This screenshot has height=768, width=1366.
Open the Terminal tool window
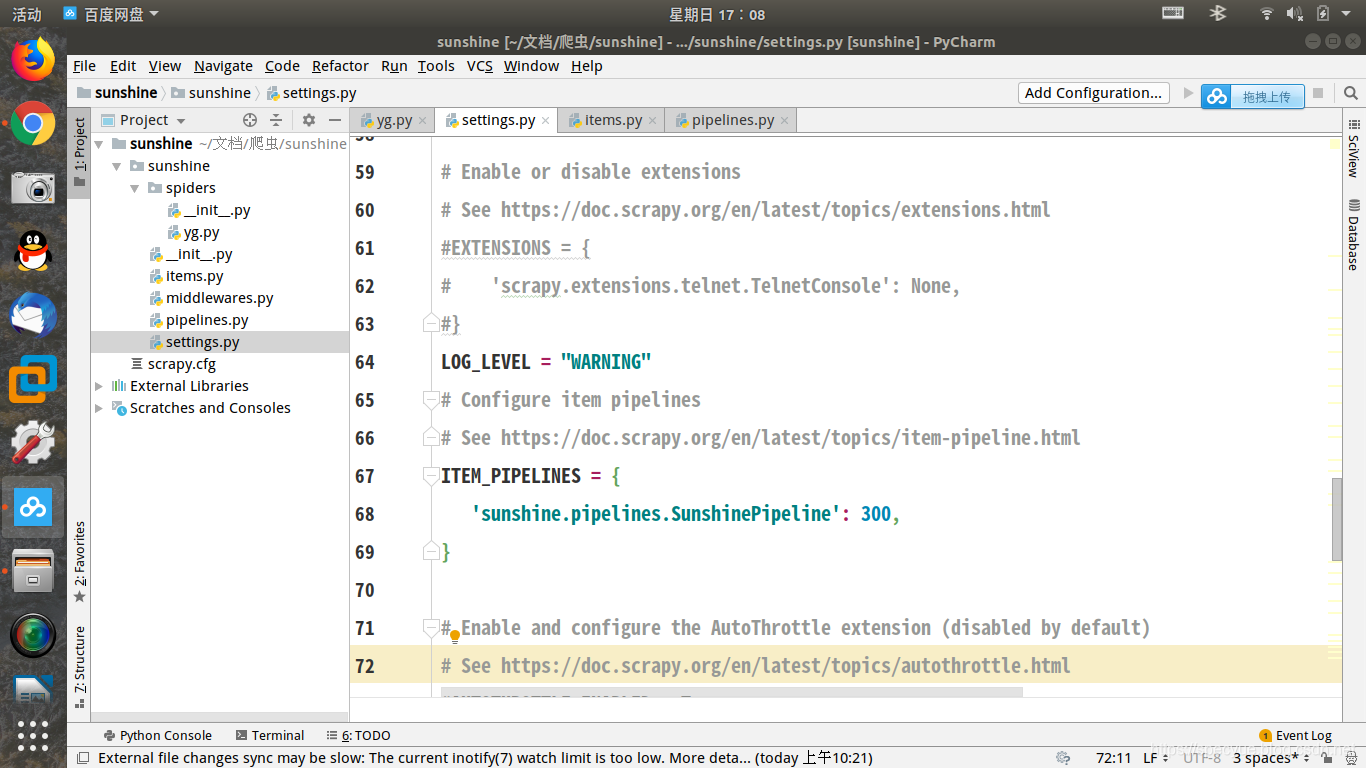pos(269,735)
